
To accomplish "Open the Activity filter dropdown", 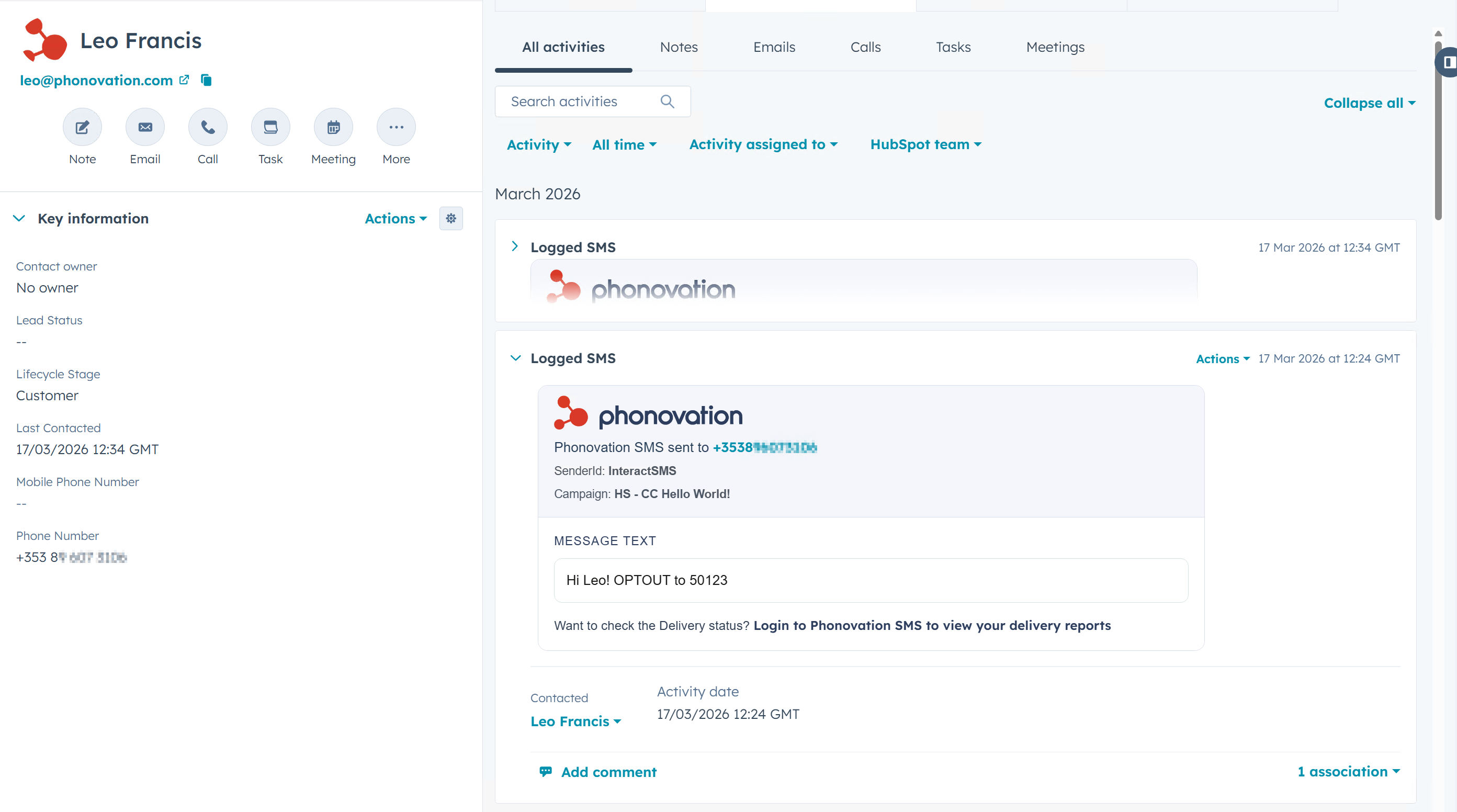I will pyautogui.click(x=538, y=145).
